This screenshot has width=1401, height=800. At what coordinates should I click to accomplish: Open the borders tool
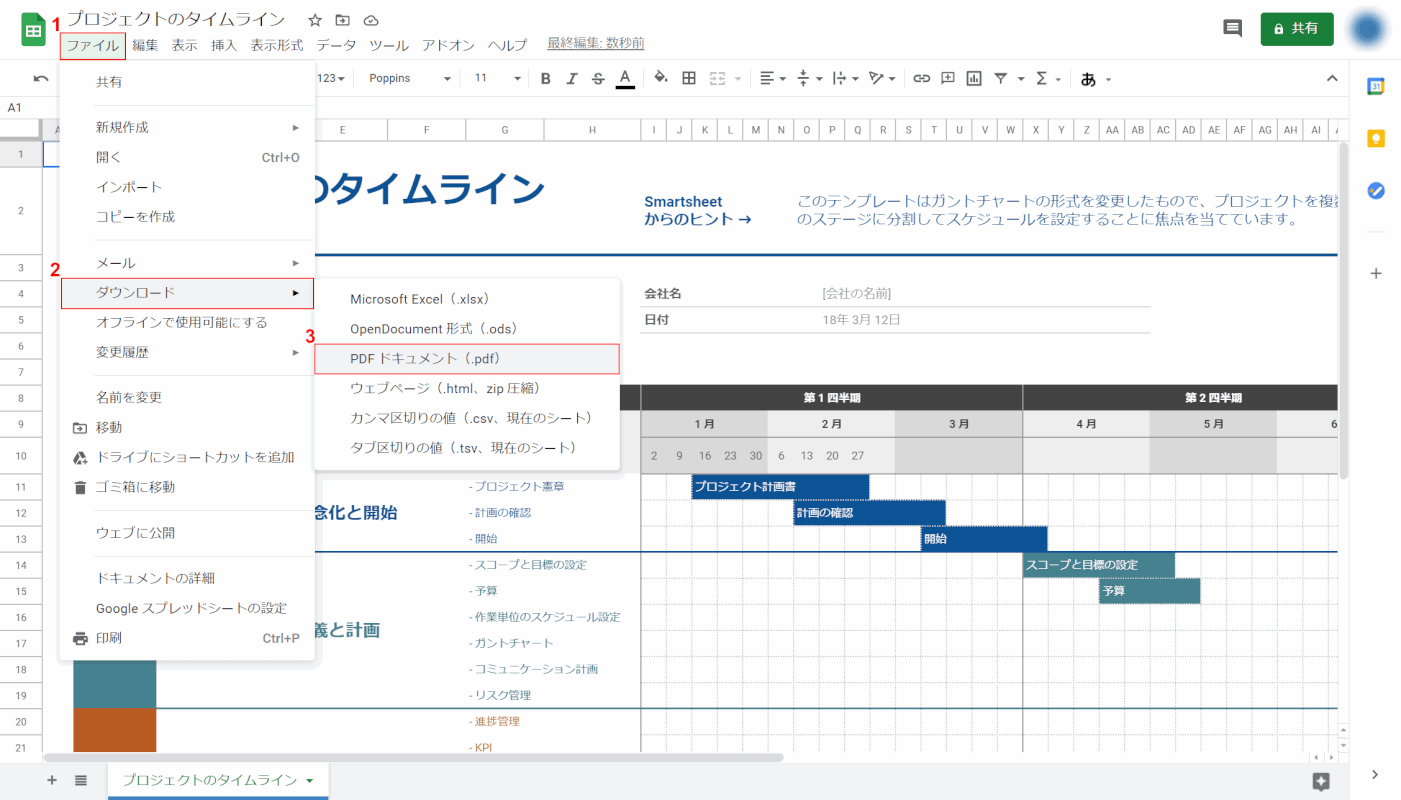(x=689, y=79)
